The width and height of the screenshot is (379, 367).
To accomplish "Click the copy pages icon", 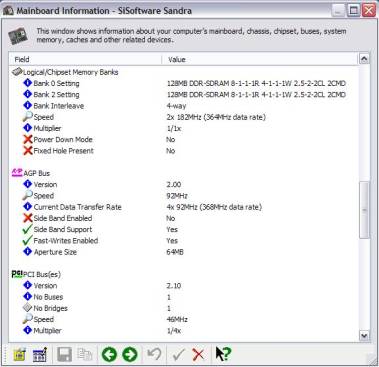I will (x=84, y=354).
